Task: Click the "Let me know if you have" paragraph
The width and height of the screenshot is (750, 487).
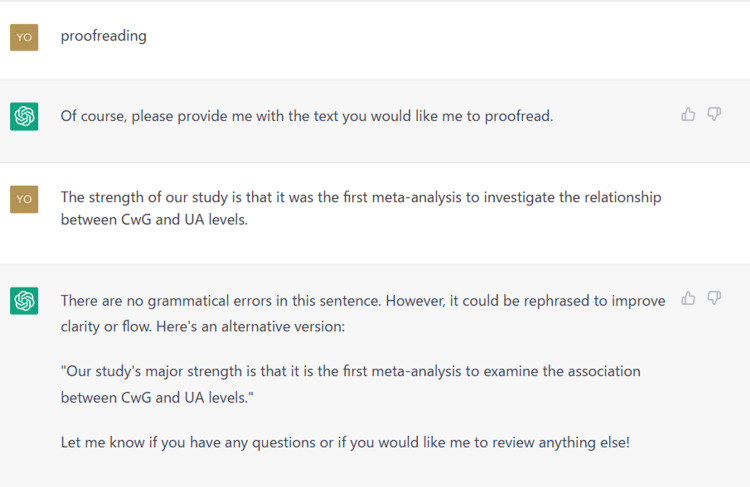Action: coord(345,441)
